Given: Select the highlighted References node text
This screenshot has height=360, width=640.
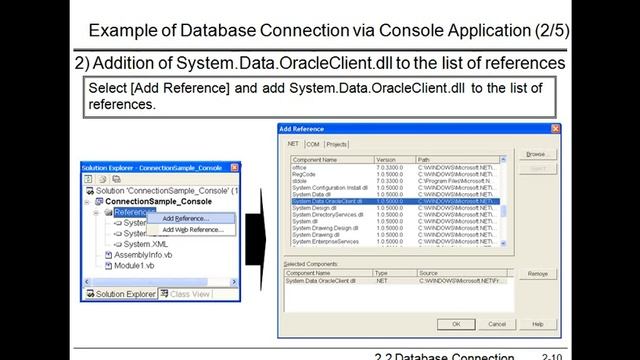Looking at the screenshot, I should tap(135, 212).
